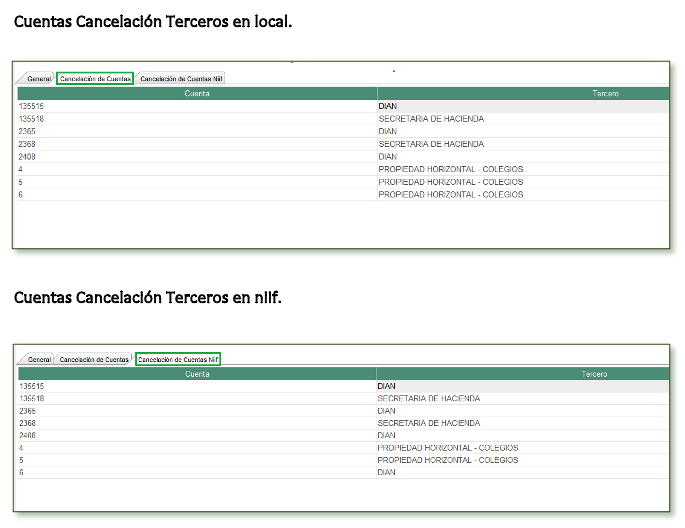Image resolution: width=685 pixels, height=528 pixels.
Task: Click DIAN tercero for account 2365 in local table
Action: (388, 131)
